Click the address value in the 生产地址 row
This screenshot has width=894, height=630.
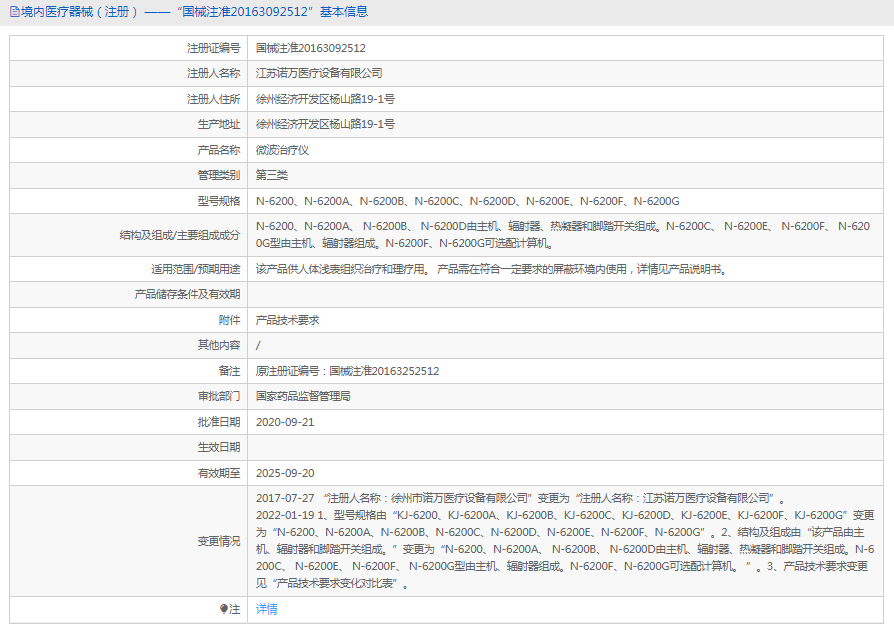[x=325, y=124]
